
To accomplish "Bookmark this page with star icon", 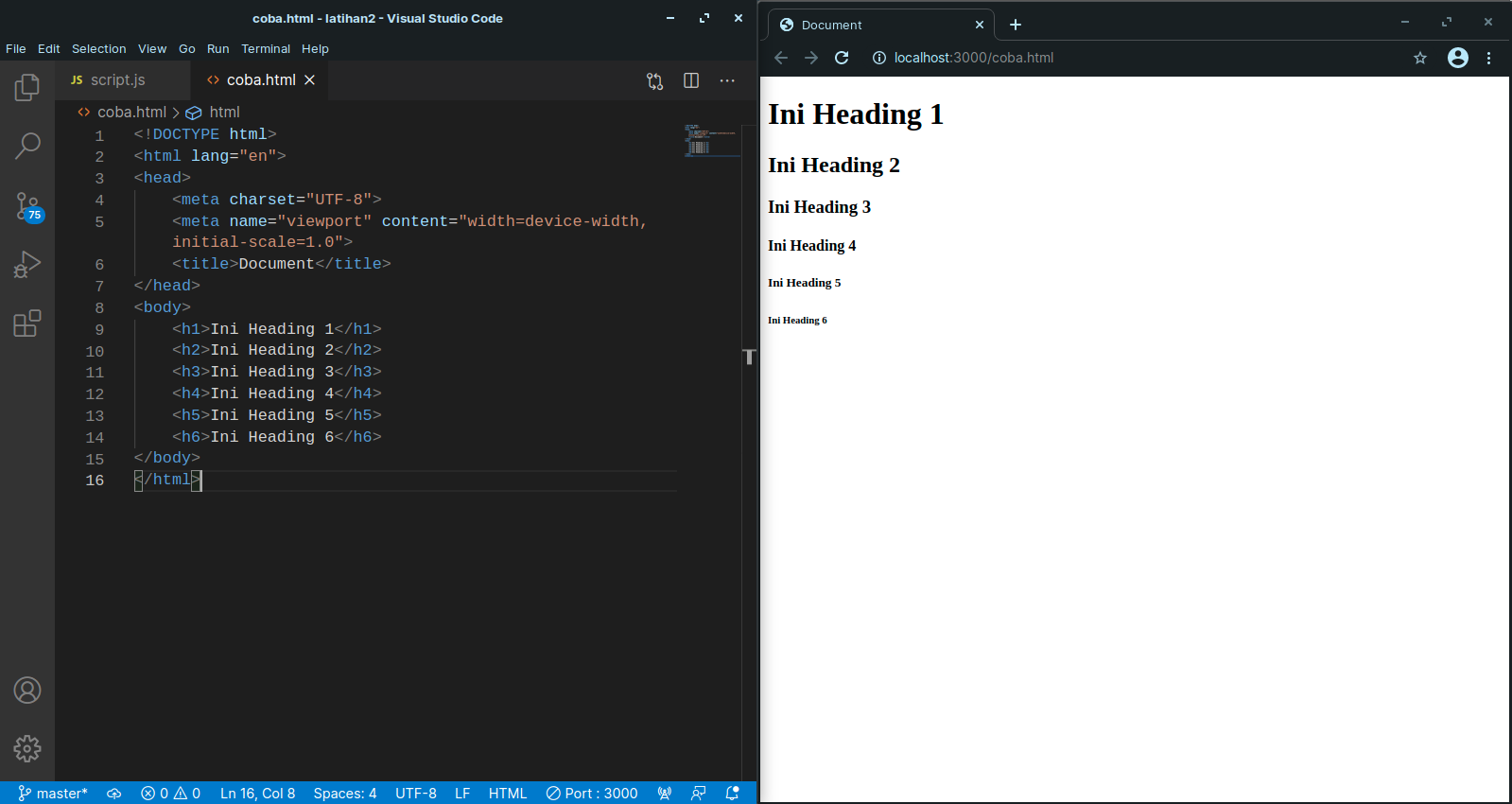I will (x=1420, y=58).
